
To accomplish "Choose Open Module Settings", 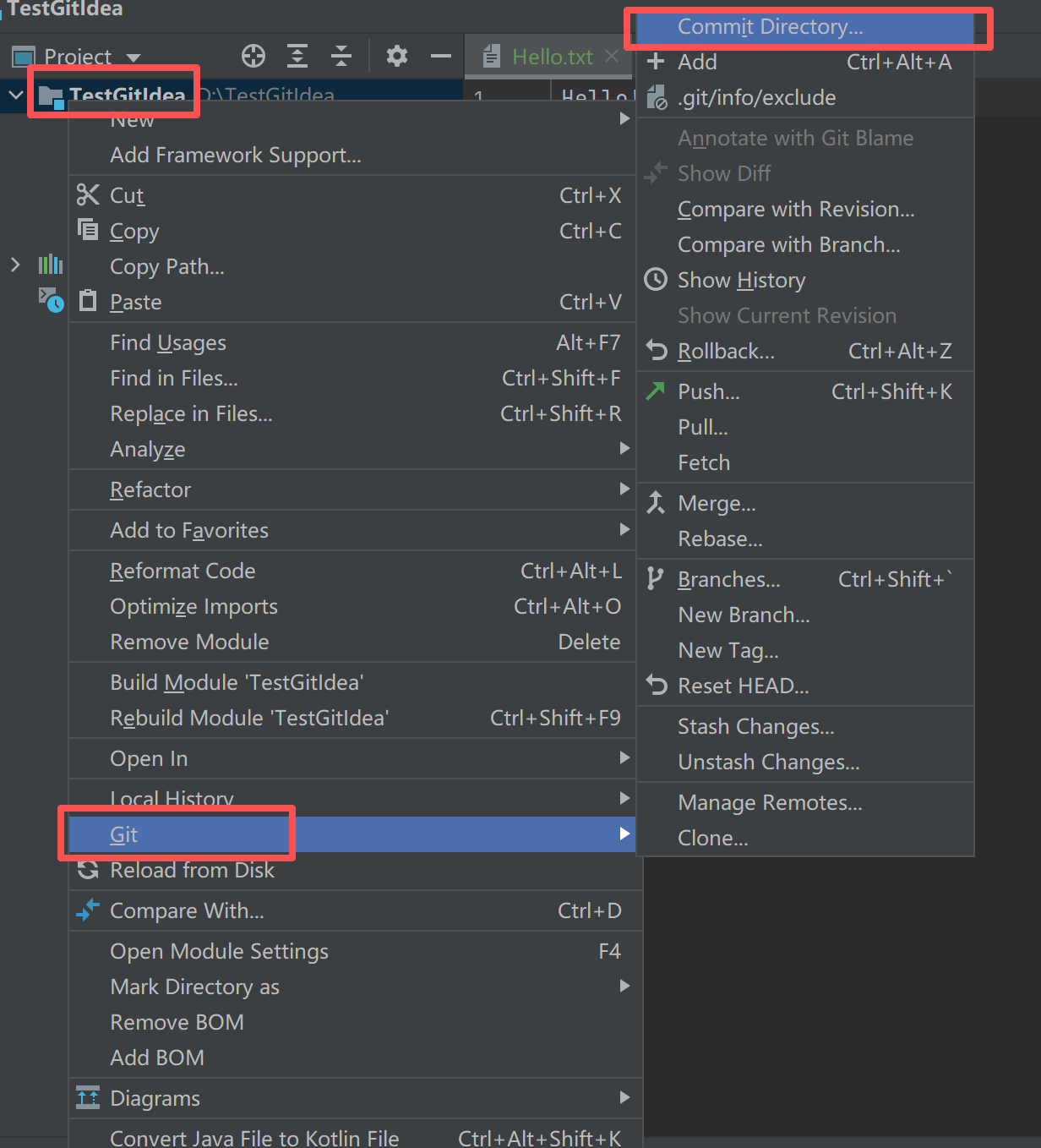I will coord(355,951).
